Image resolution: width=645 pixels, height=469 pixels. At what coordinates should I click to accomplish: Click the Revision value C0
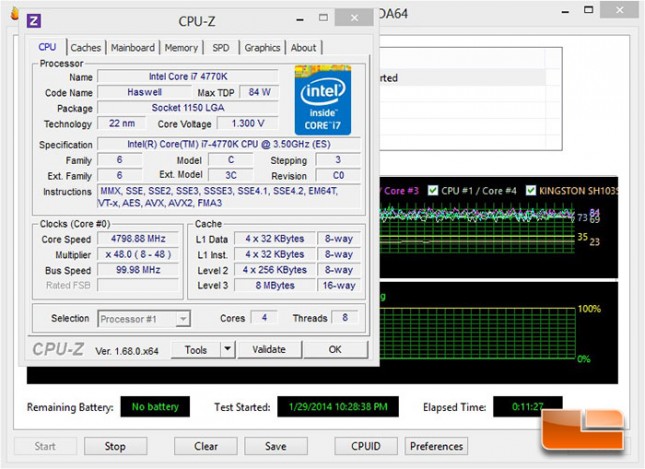click(338, 176)
